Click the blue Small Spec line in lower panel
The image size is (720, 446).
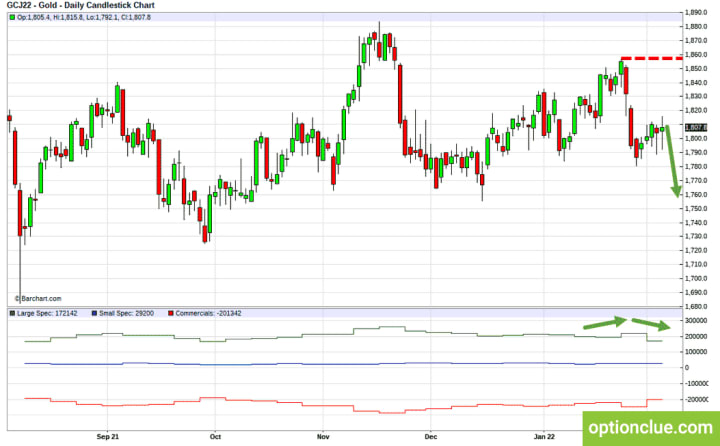click(x=343, y=363)
